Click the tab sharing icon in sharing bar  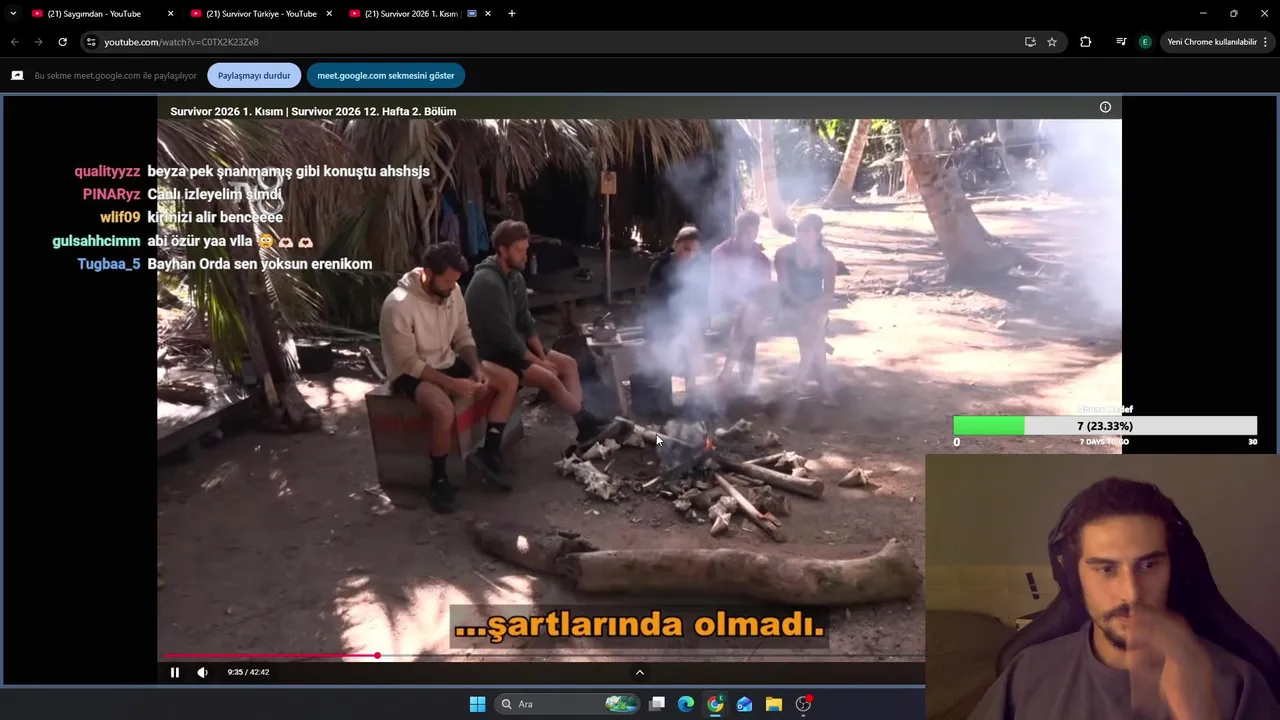click(x=17, y=75)
